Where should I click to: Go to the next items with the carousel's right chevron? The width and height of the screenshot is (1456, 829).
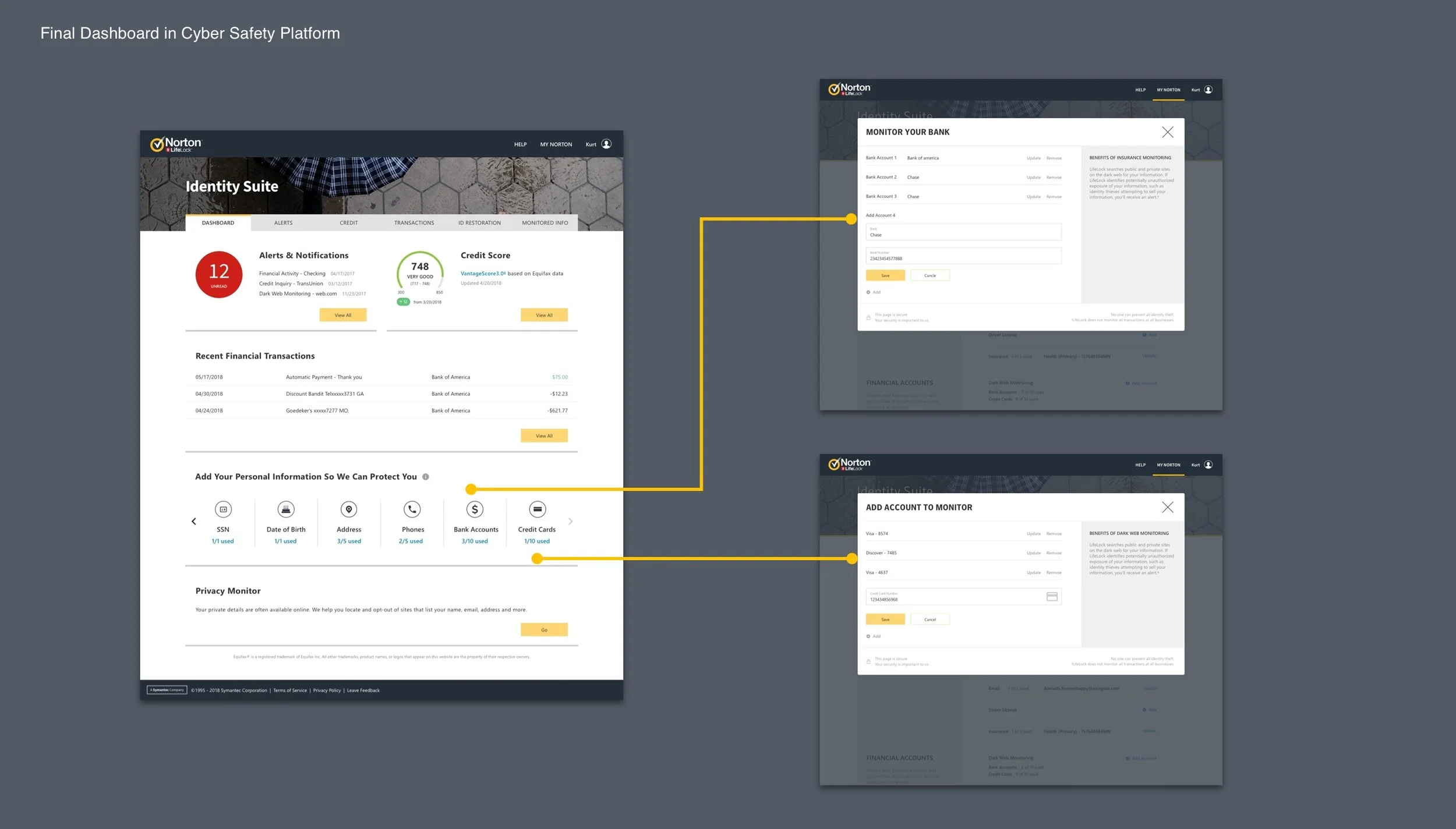(571, 522)
